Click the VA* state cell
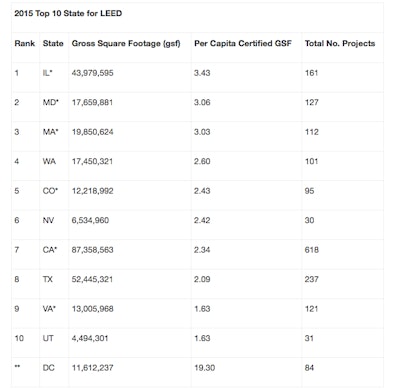 (x=49, y=309)
